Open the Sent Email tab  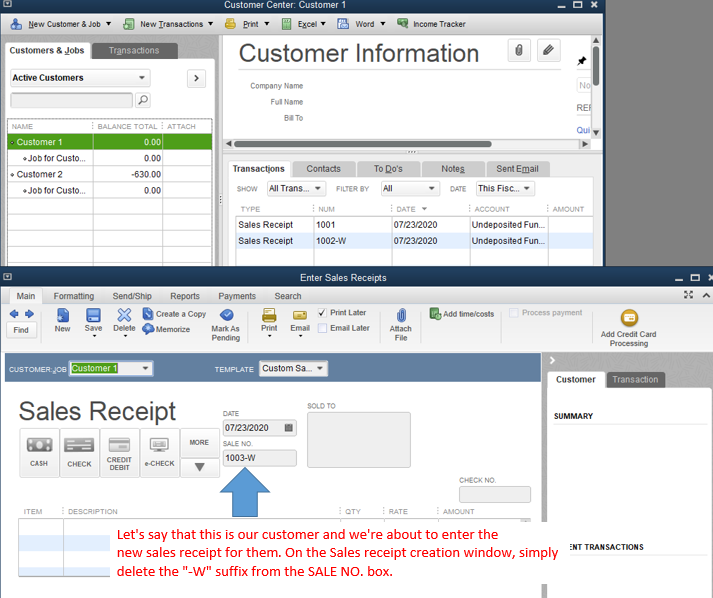[x=517, y=169]
